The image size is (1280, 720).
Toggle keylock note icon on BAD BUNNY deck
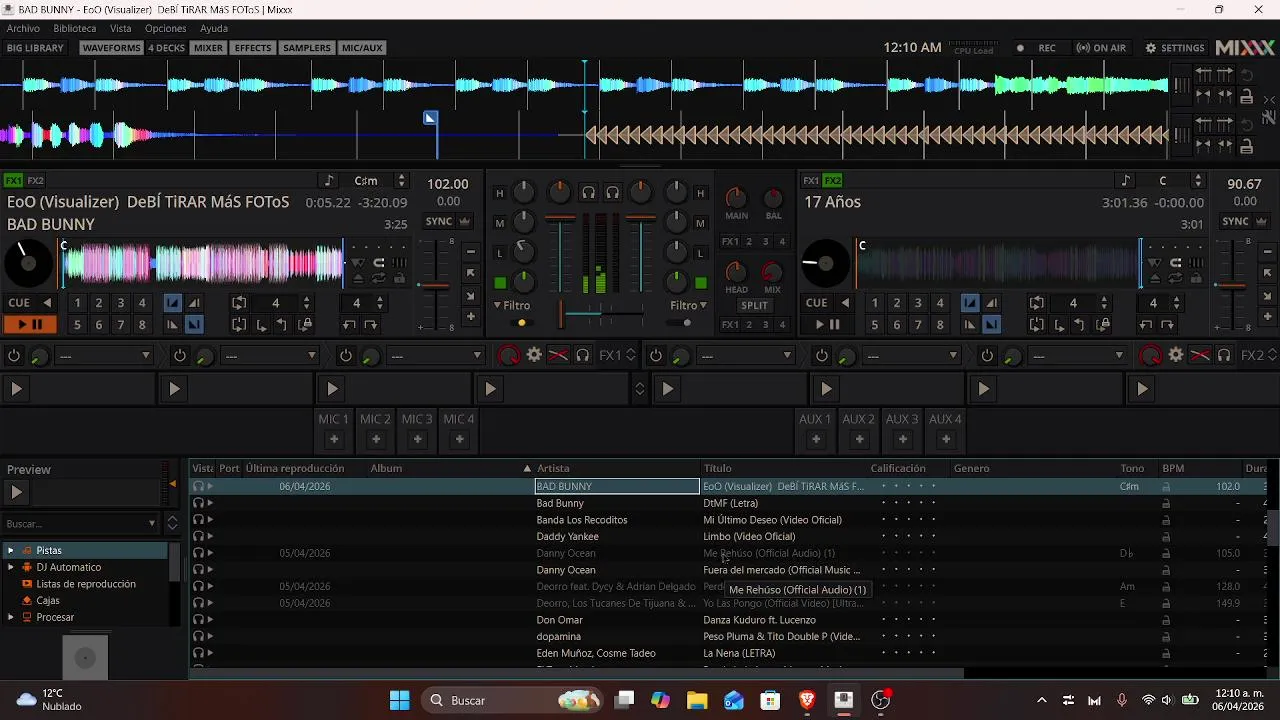[x=328, y=181]
